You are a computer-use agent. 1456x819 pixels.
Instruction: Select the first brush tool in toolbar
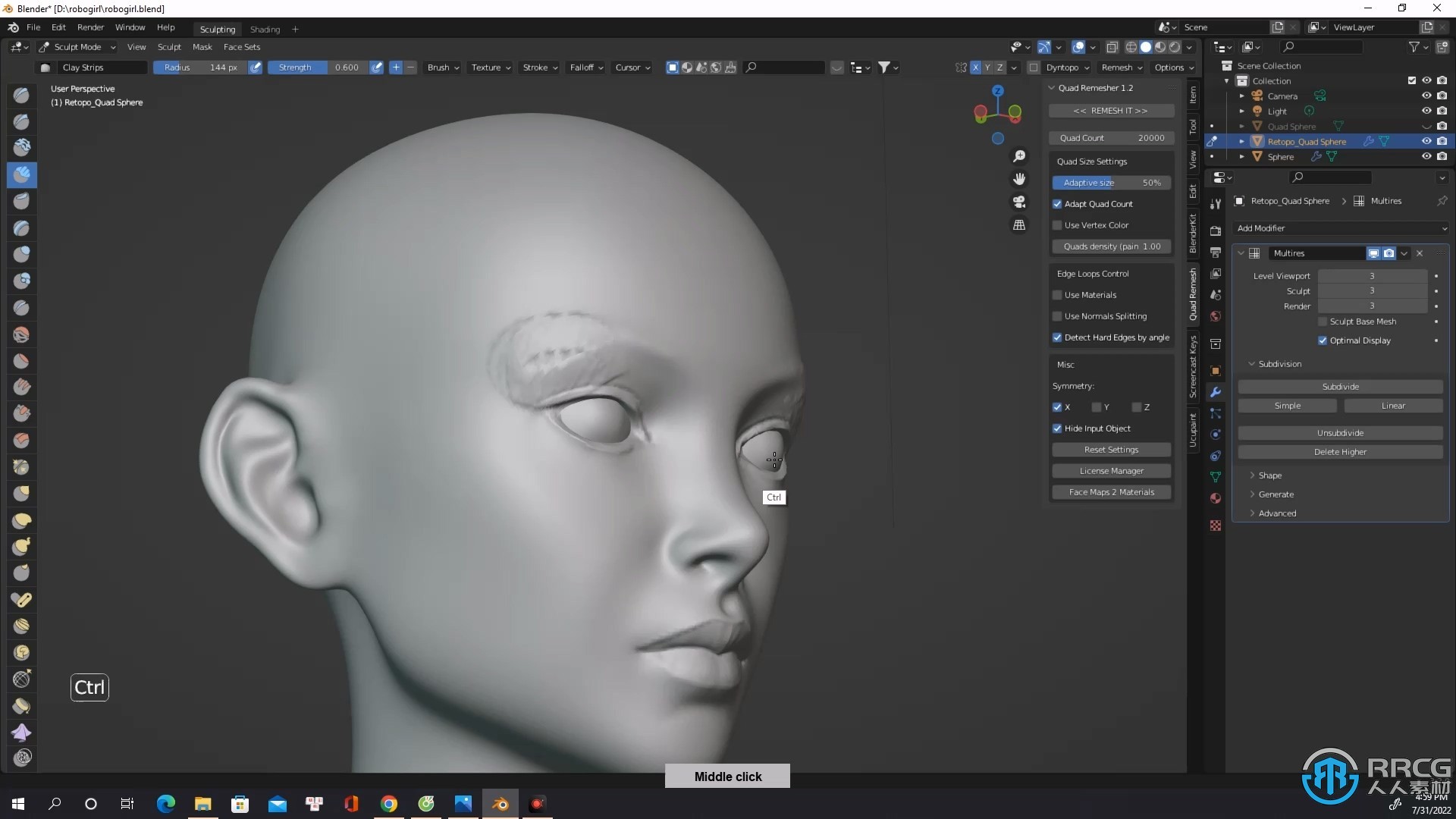click(22, 95)
